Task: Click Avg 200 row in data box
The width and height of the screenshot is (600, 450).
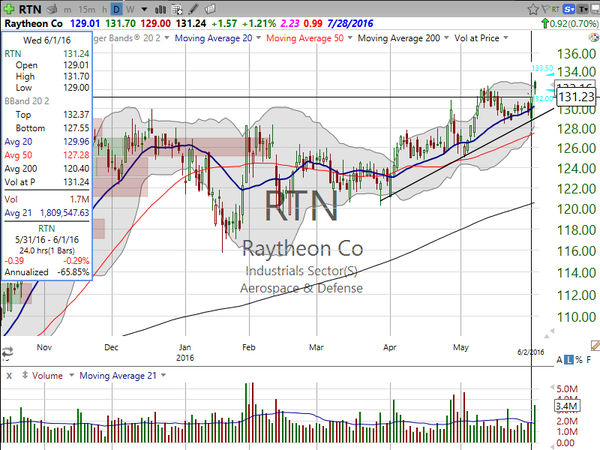Action: (x=47, y=169)
